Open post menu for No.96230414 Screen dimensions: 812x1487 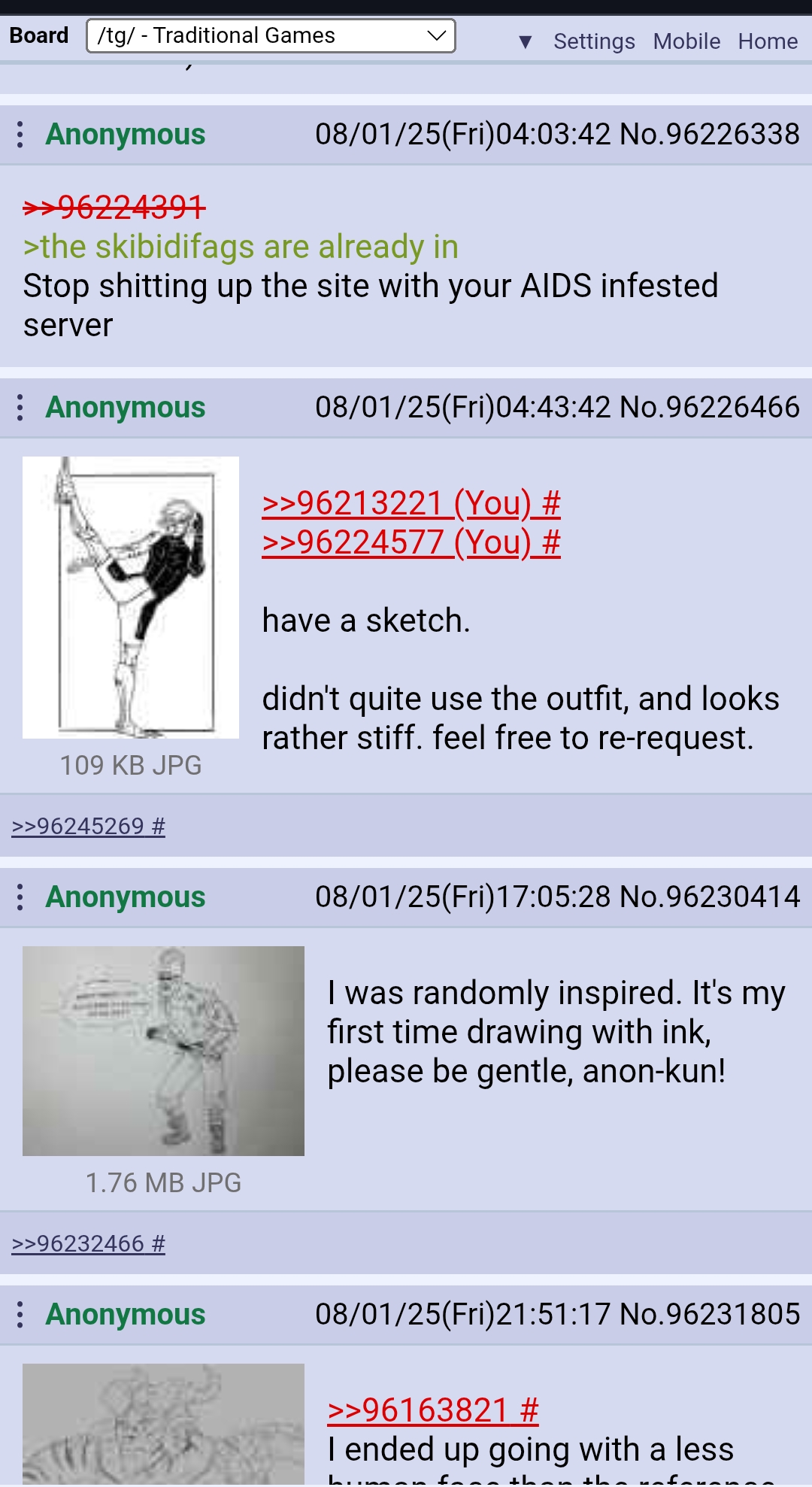(20, 897)
